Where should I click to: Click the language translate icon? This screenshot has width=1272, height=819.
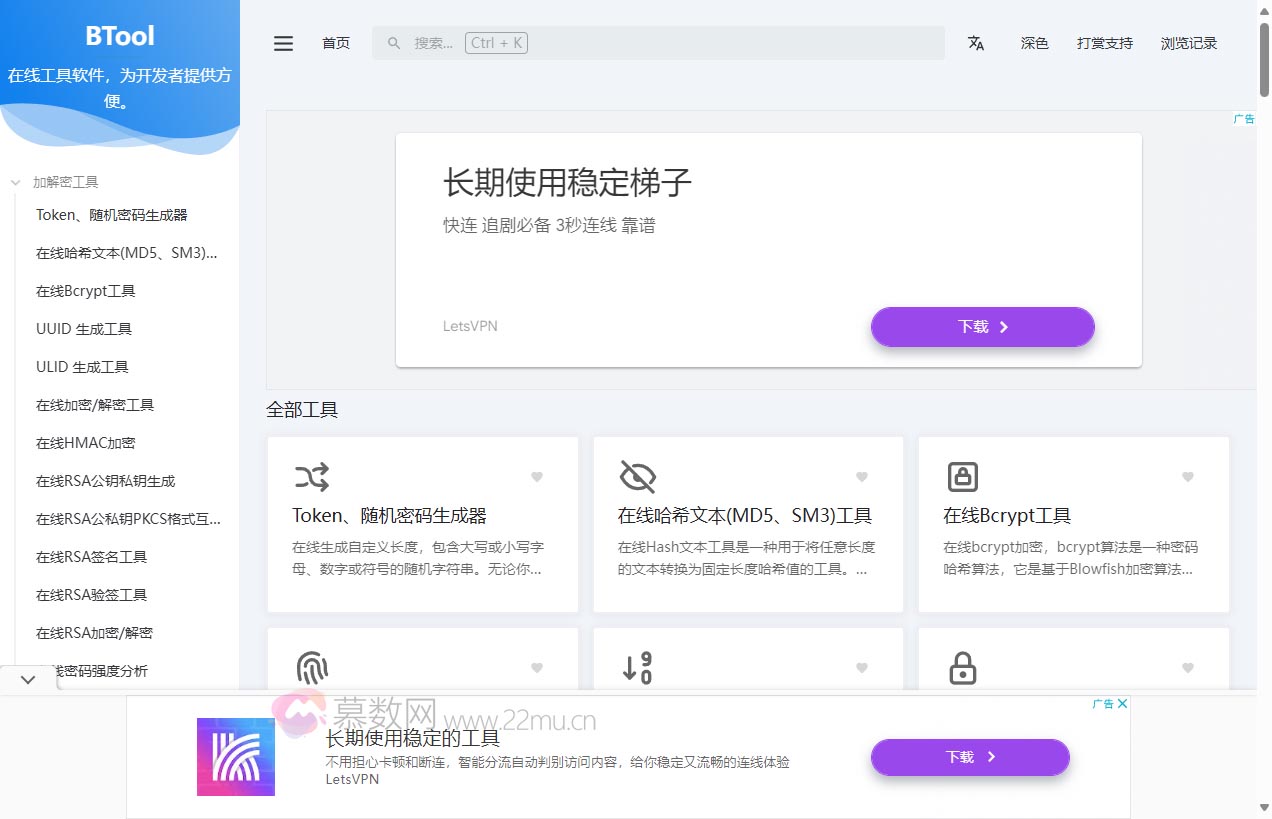976,43
